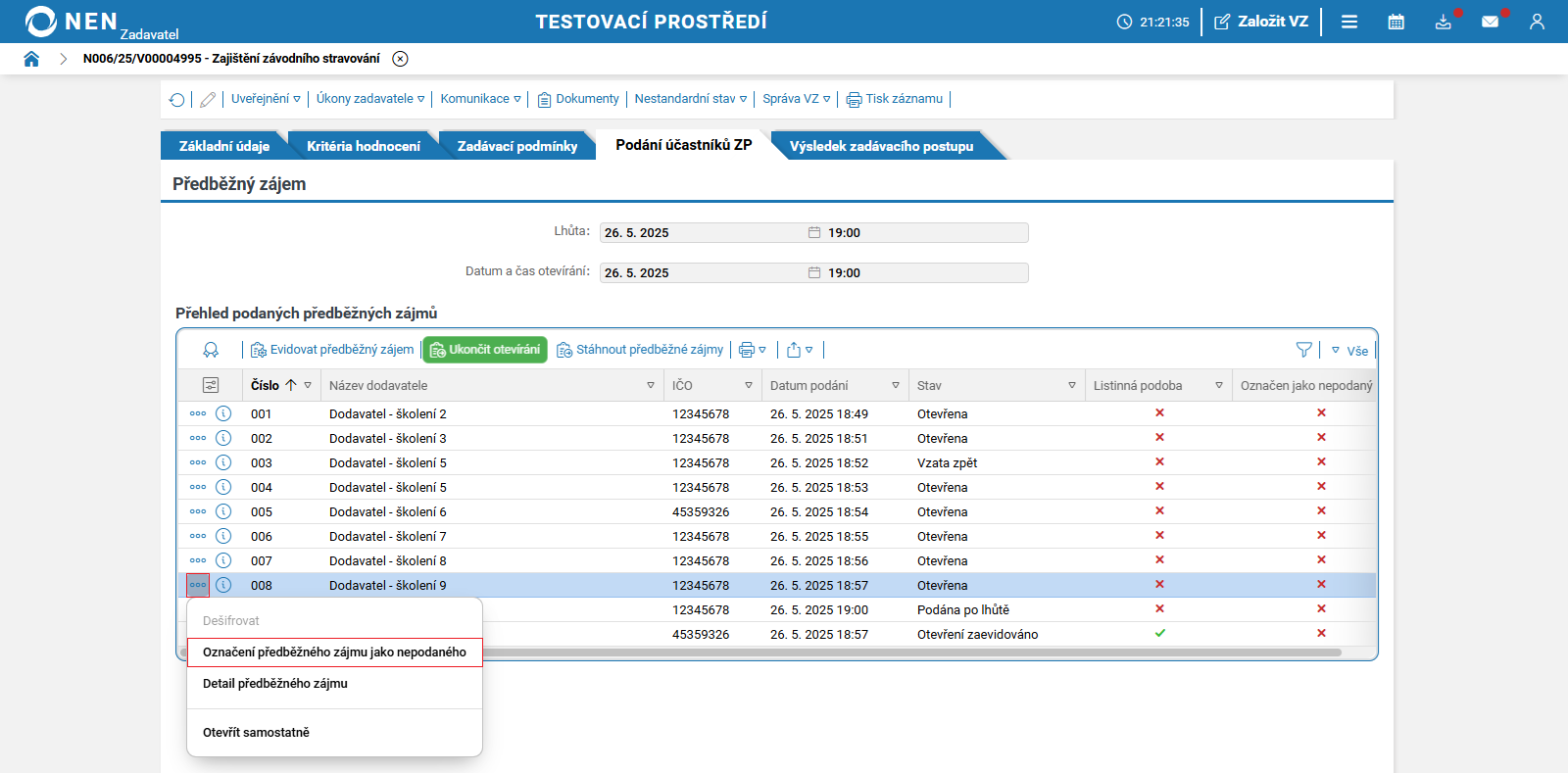Open row 007 three-dot actions menu
Viewport: 1568px width, 773px height.
tap(198, 560)
